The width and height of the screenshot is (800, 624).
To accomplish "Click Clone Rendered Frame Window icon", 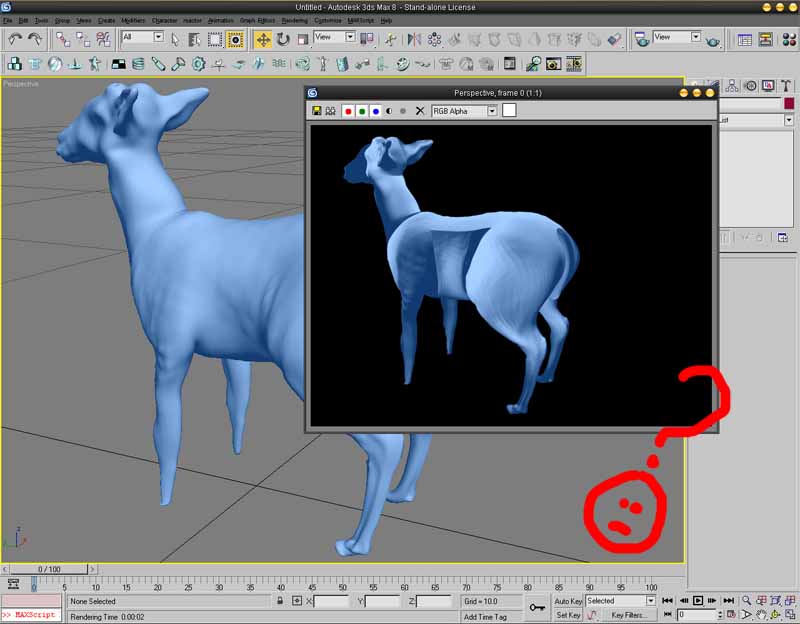I will 331,111.
